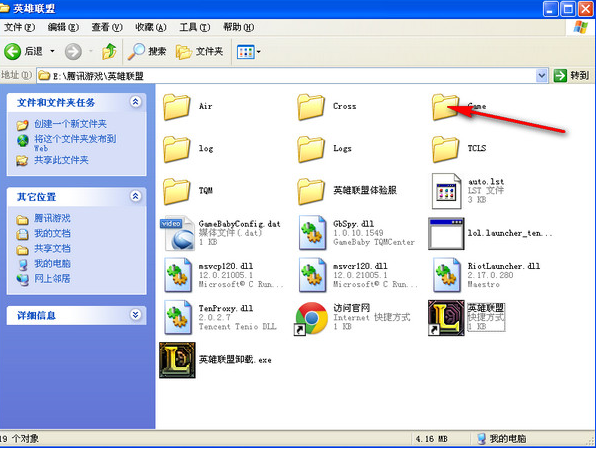The width and height of the screenshot is (597, 449).
Task: Click the 4.16 MB status bar entry
Action: [431, 439]
